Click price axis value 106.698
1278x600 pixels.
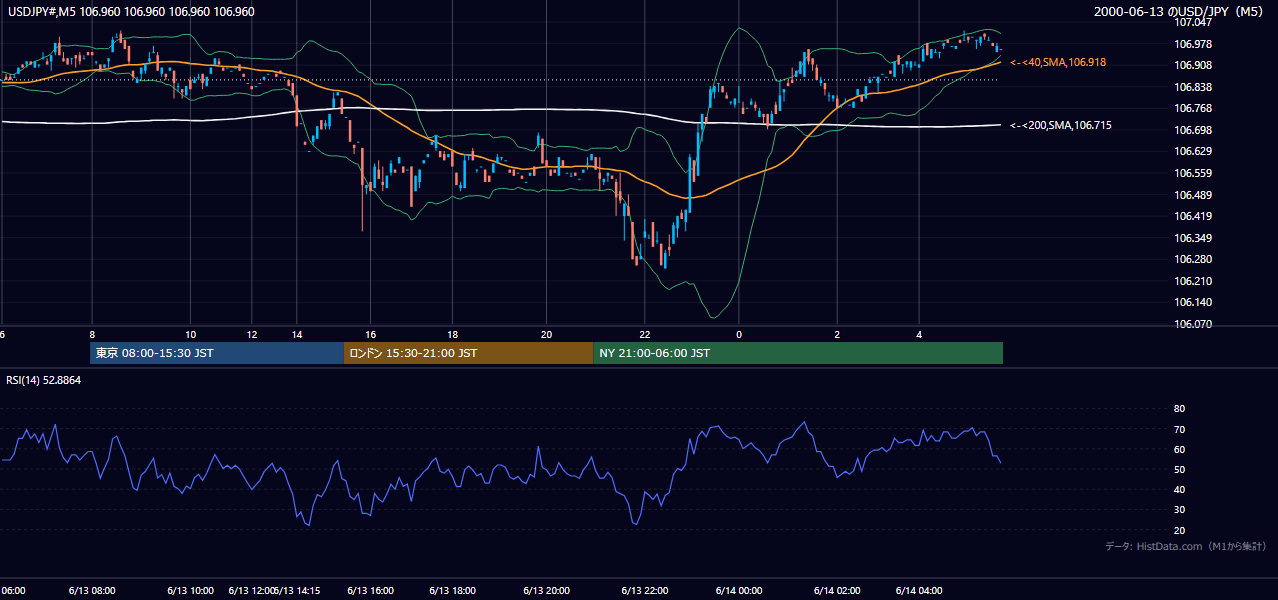[1193, 130]
